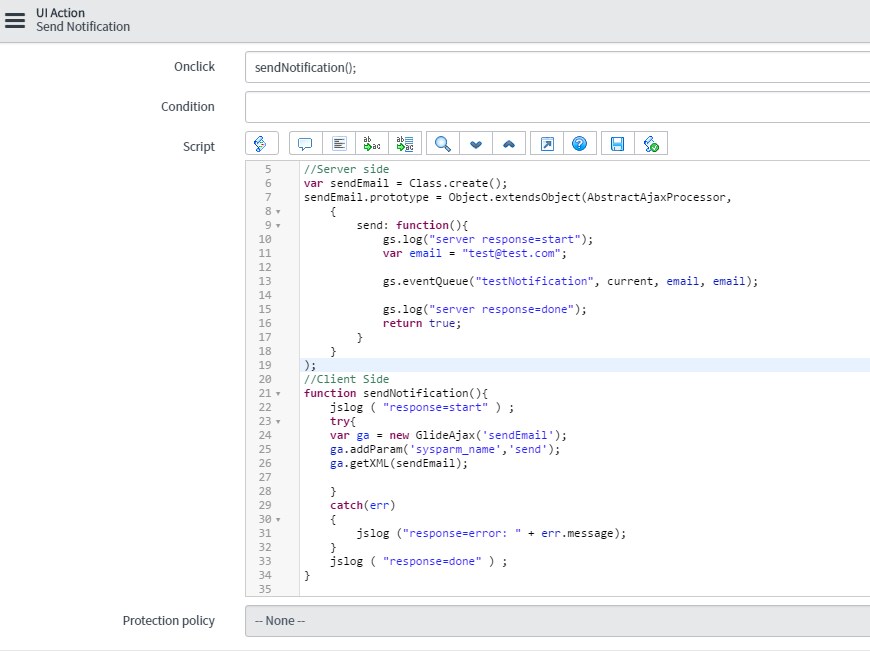Collapse the code fold at line 8
The height and width of the screenshot is (652, 870).
pos(278,211)
